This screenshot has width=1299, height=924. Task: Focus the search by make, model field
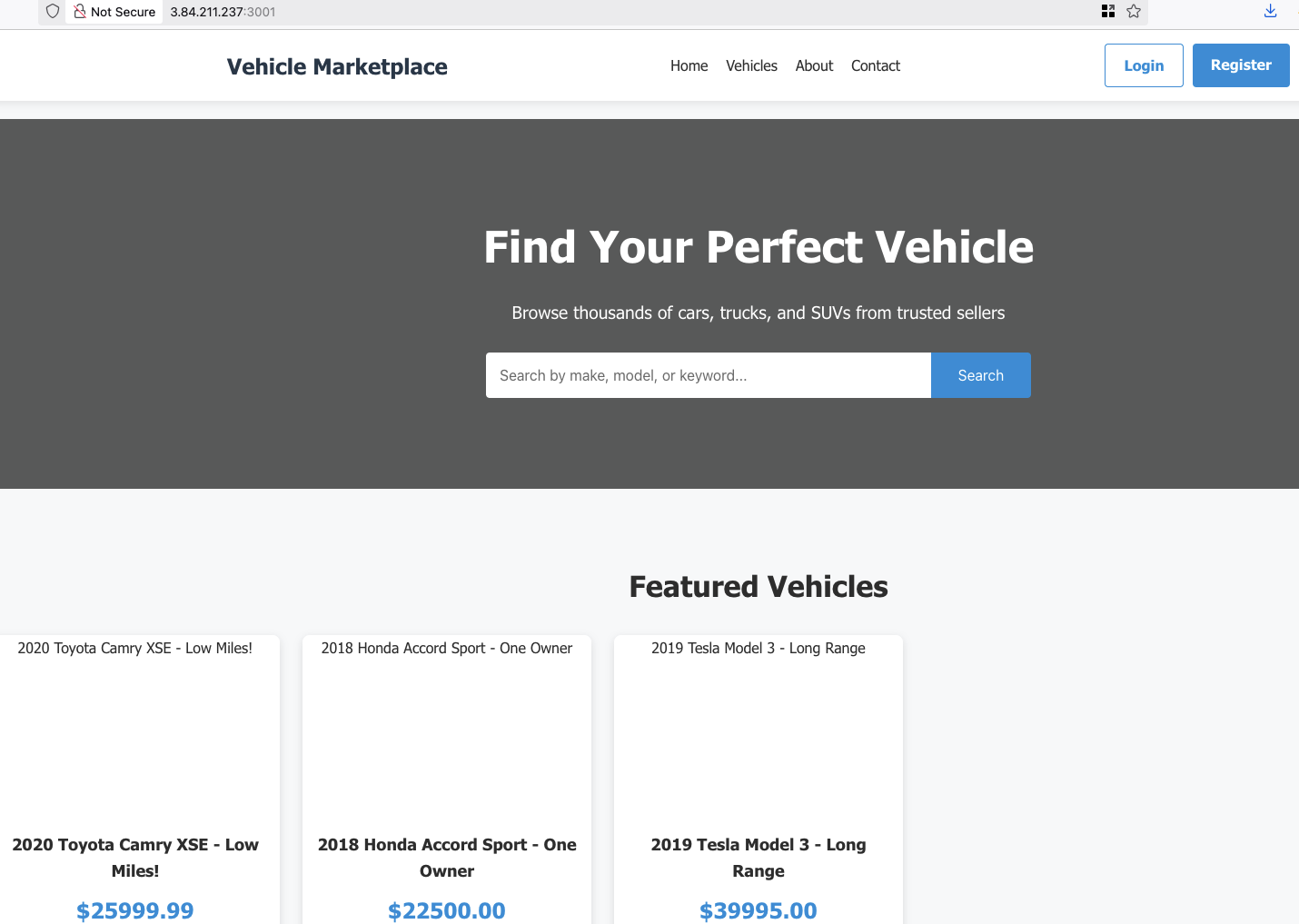pyautogui.click(x=709, y=375)
